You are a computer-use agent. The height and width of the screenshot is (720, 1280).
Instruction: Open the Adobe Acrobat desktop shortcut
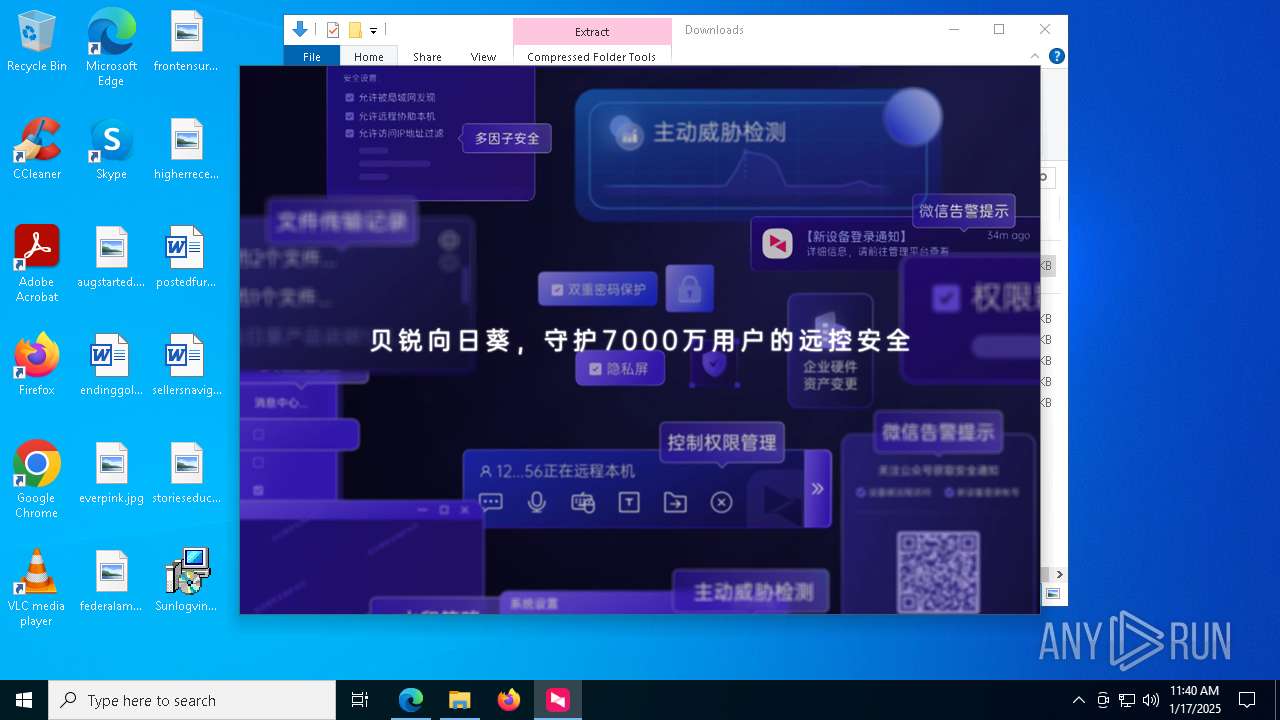pyautogui.click(x=37, y=264)
